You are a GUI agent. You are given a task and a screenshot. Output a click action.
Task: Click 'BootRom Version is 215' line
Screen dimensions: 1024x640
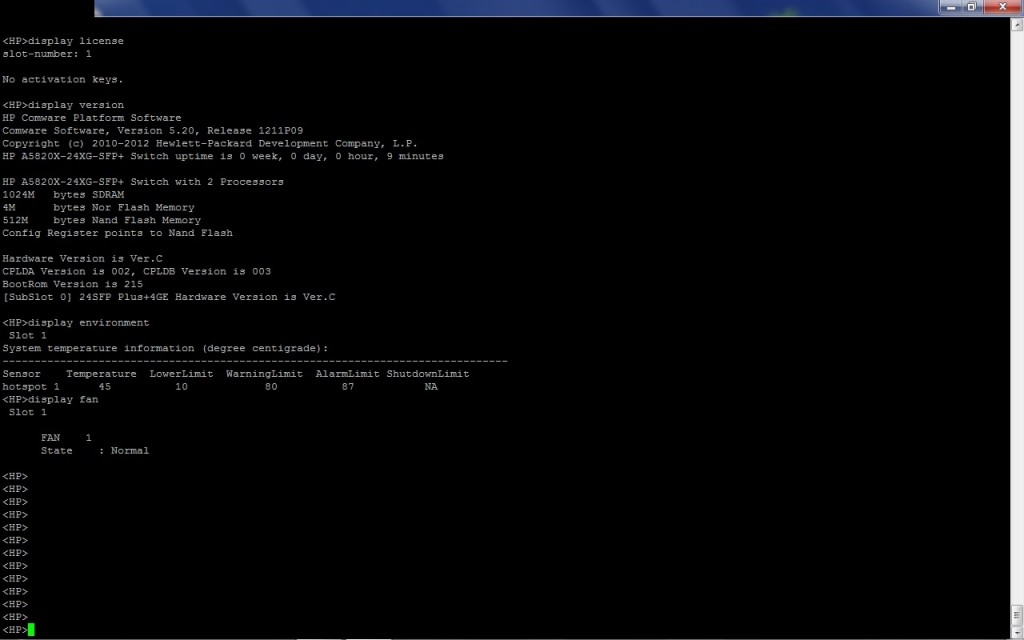click(72, 284)
